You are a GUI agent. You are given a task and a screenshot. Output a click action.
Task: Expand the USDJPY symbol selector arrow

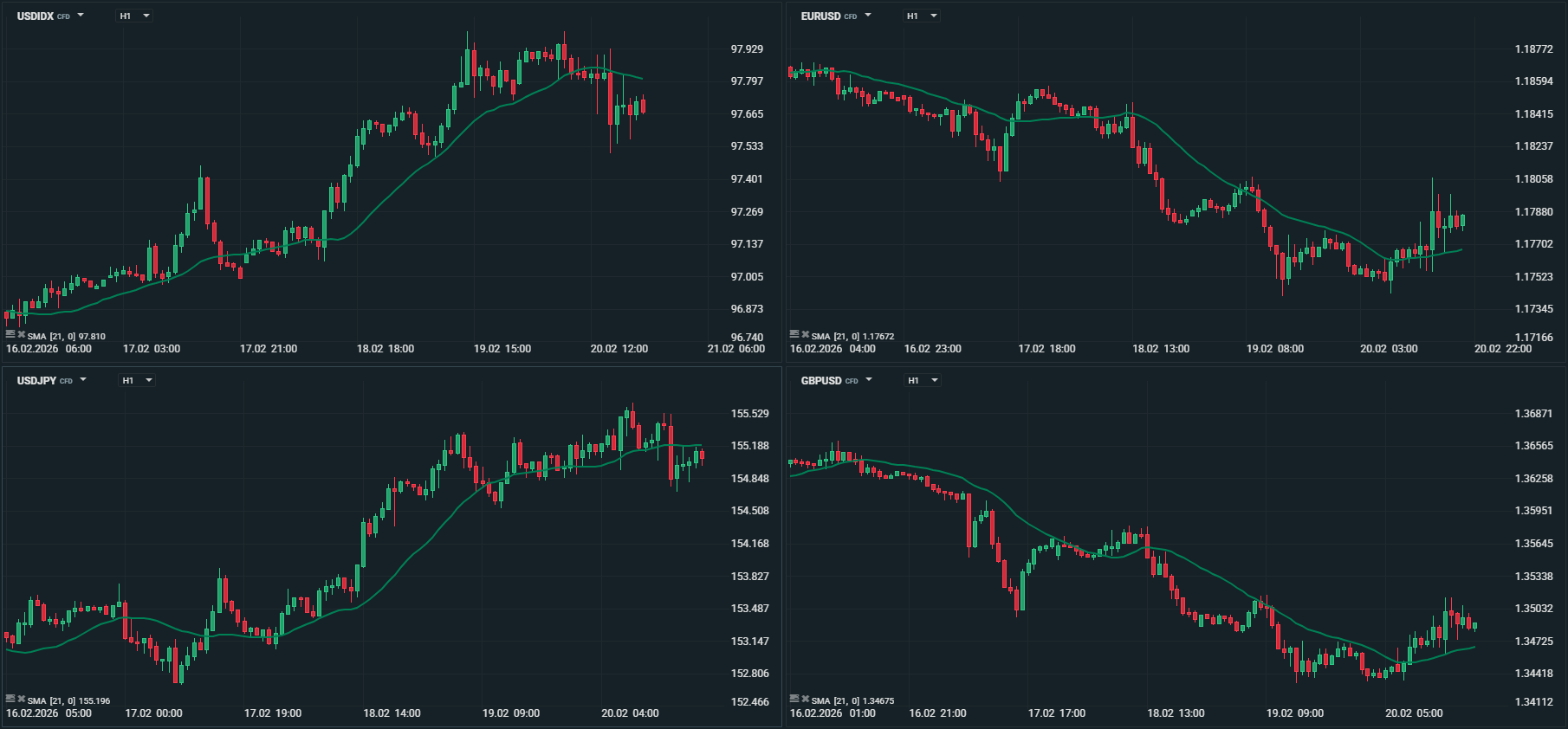pos(83,380)
